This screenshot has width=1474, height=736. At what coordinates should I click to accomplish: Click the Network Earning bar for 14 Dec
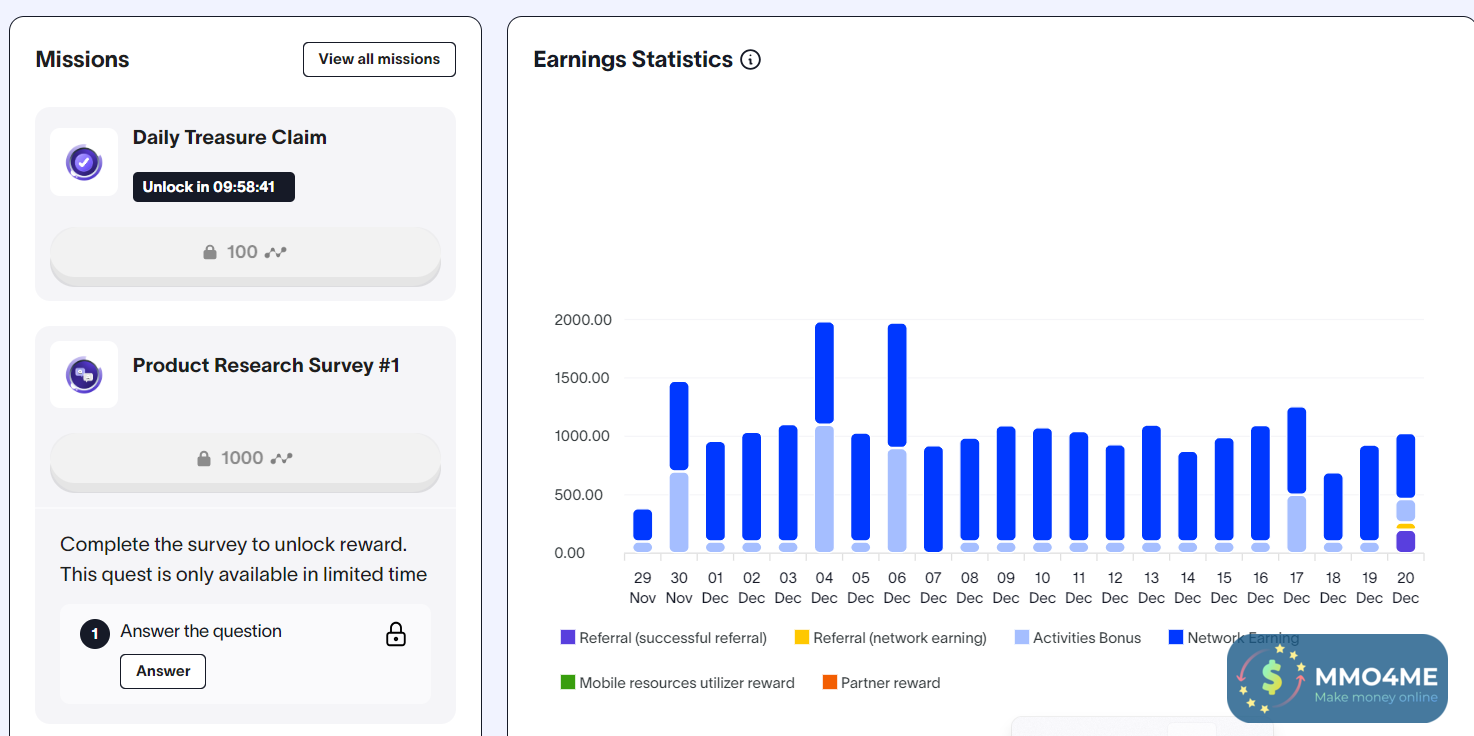[x=1188, y=496]
